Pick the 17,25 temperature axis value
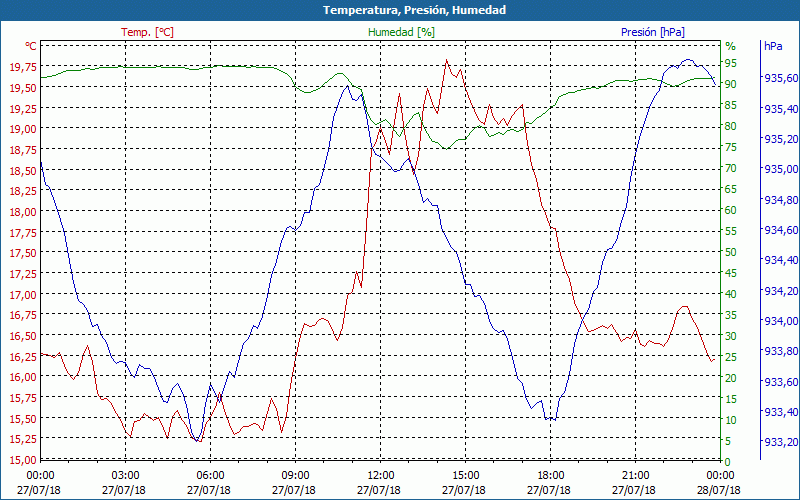 click(23, 274)
